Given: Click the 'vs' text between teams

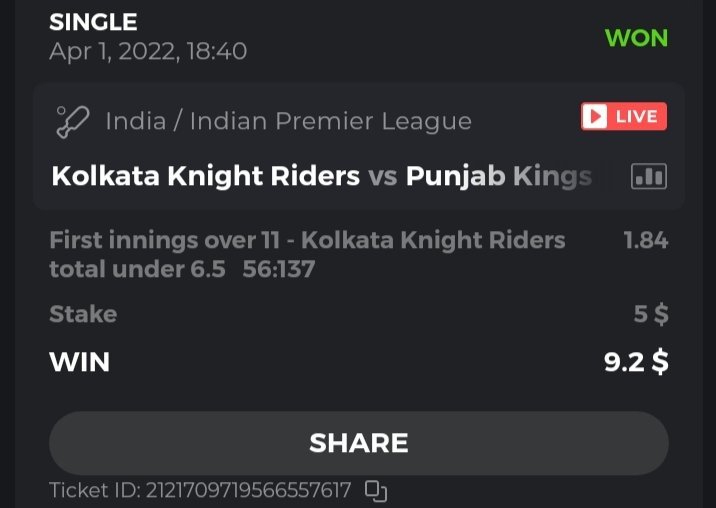Looking at the screenshot, I should (382, 177).
